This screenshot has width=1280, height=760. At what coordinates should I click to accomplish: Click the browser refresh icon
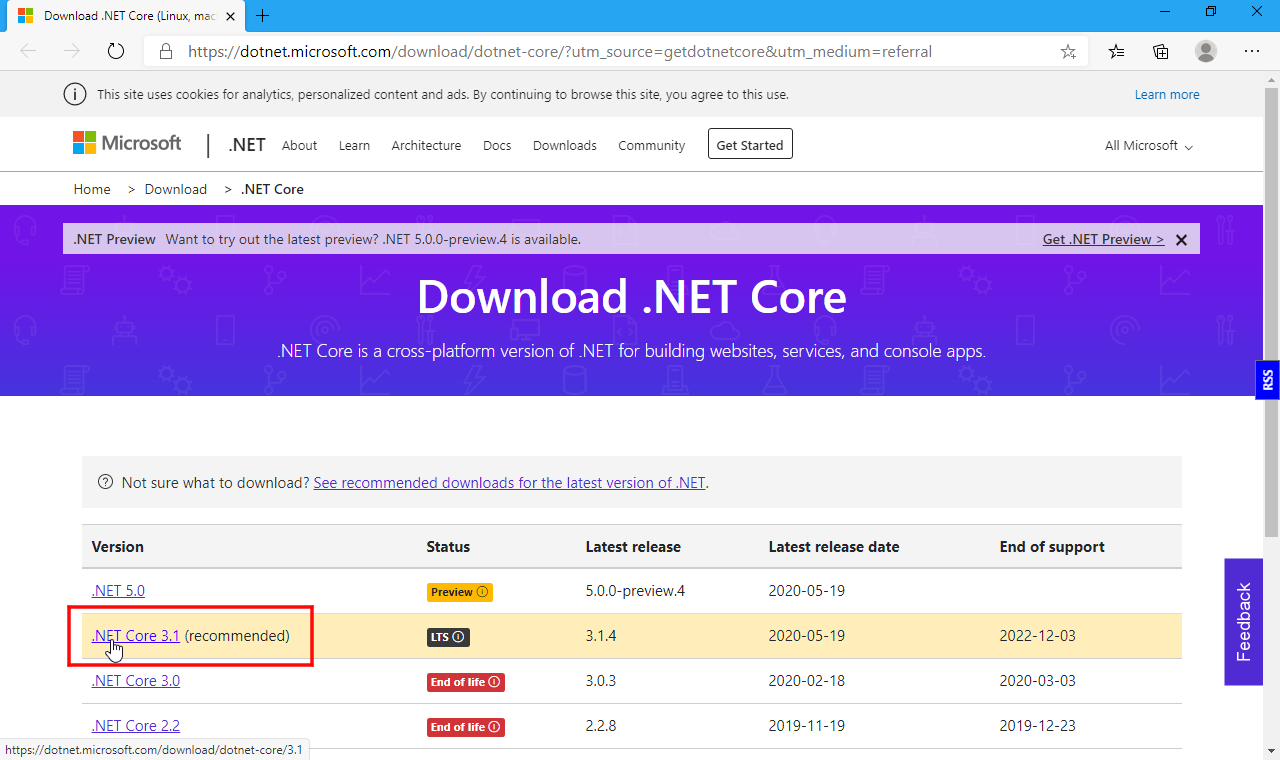click(116, 52)
